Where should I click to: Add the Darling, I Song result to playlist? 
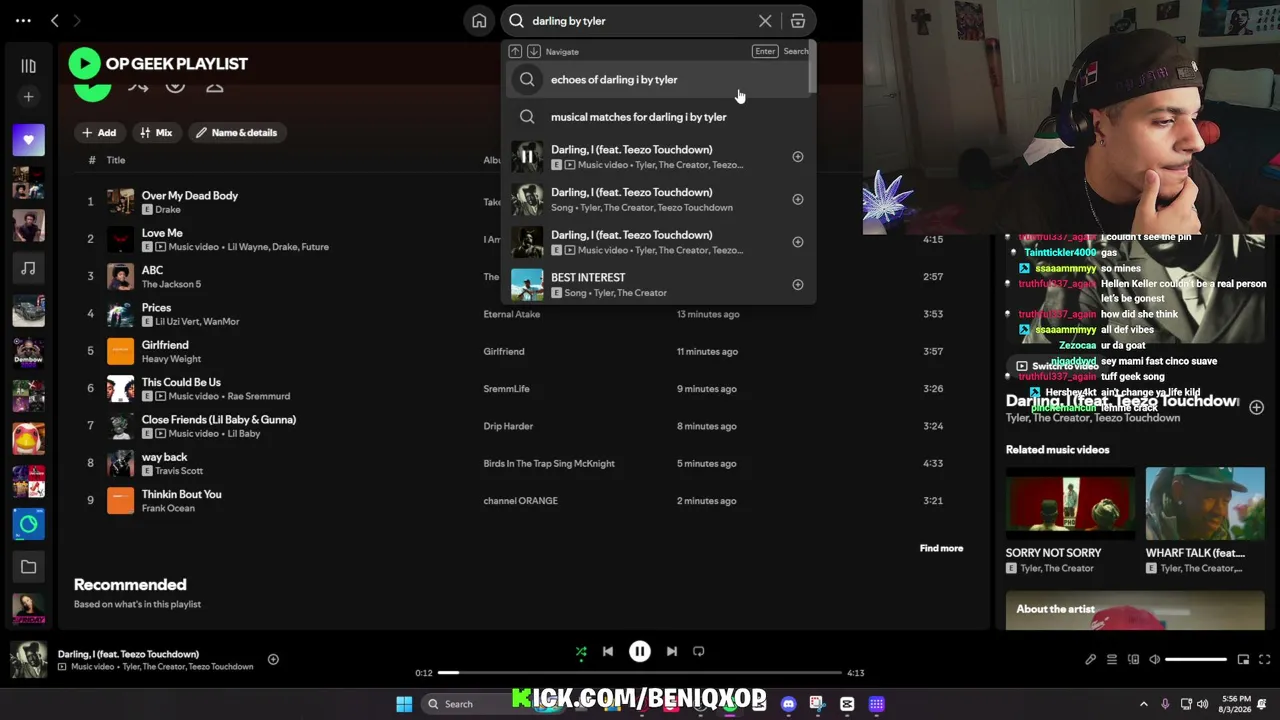point(798,199)
